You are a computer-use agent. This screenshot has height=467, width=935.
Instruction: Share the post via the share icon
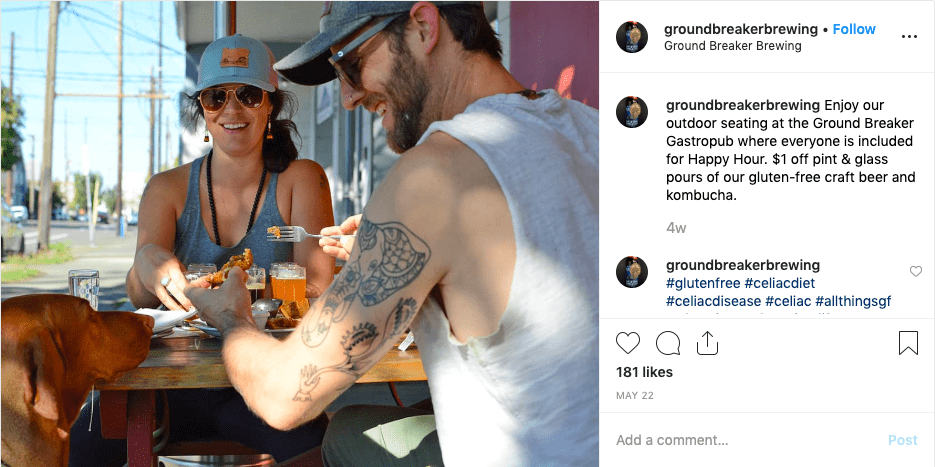(707, 343)
